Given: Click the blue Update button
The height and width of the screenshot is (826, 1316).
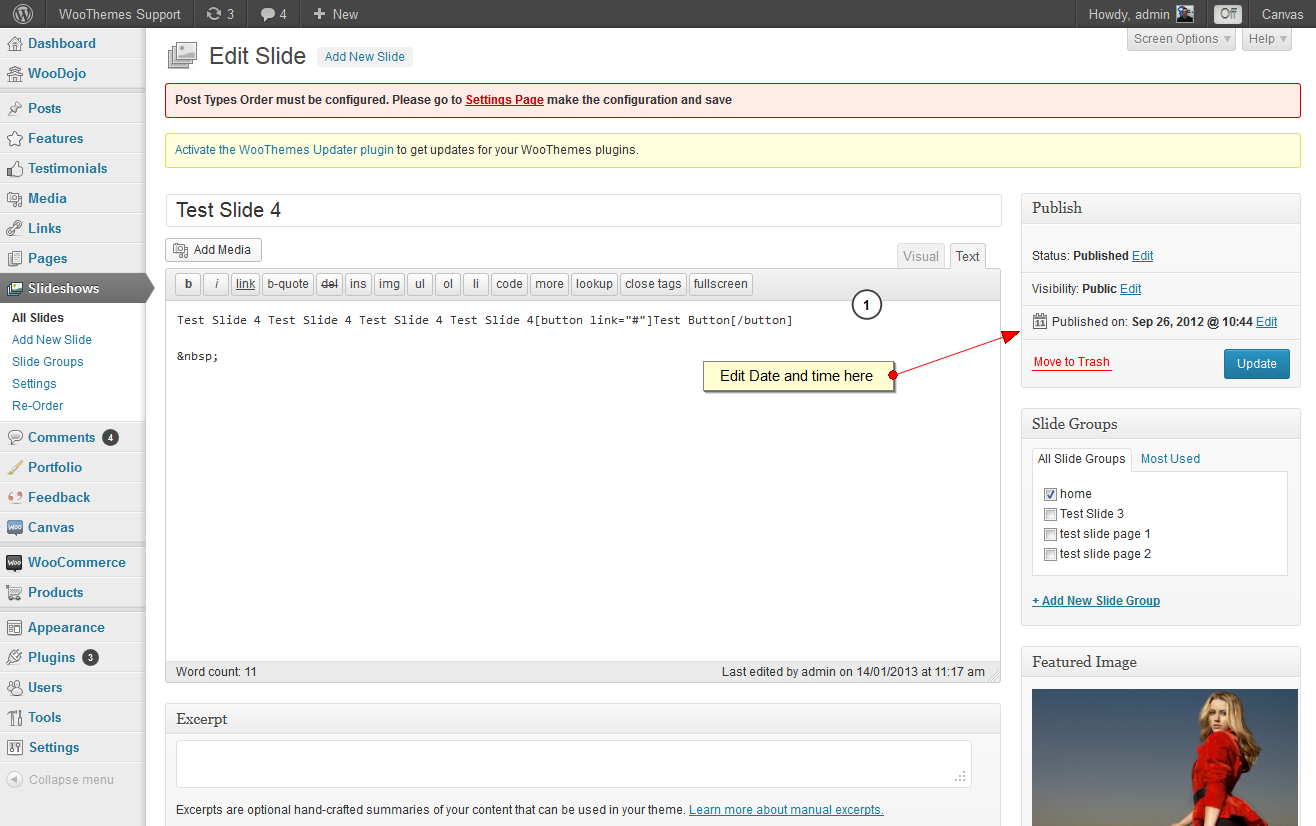Looking at the screenshot, I should pyautogui.click(x=1256, y=364).
